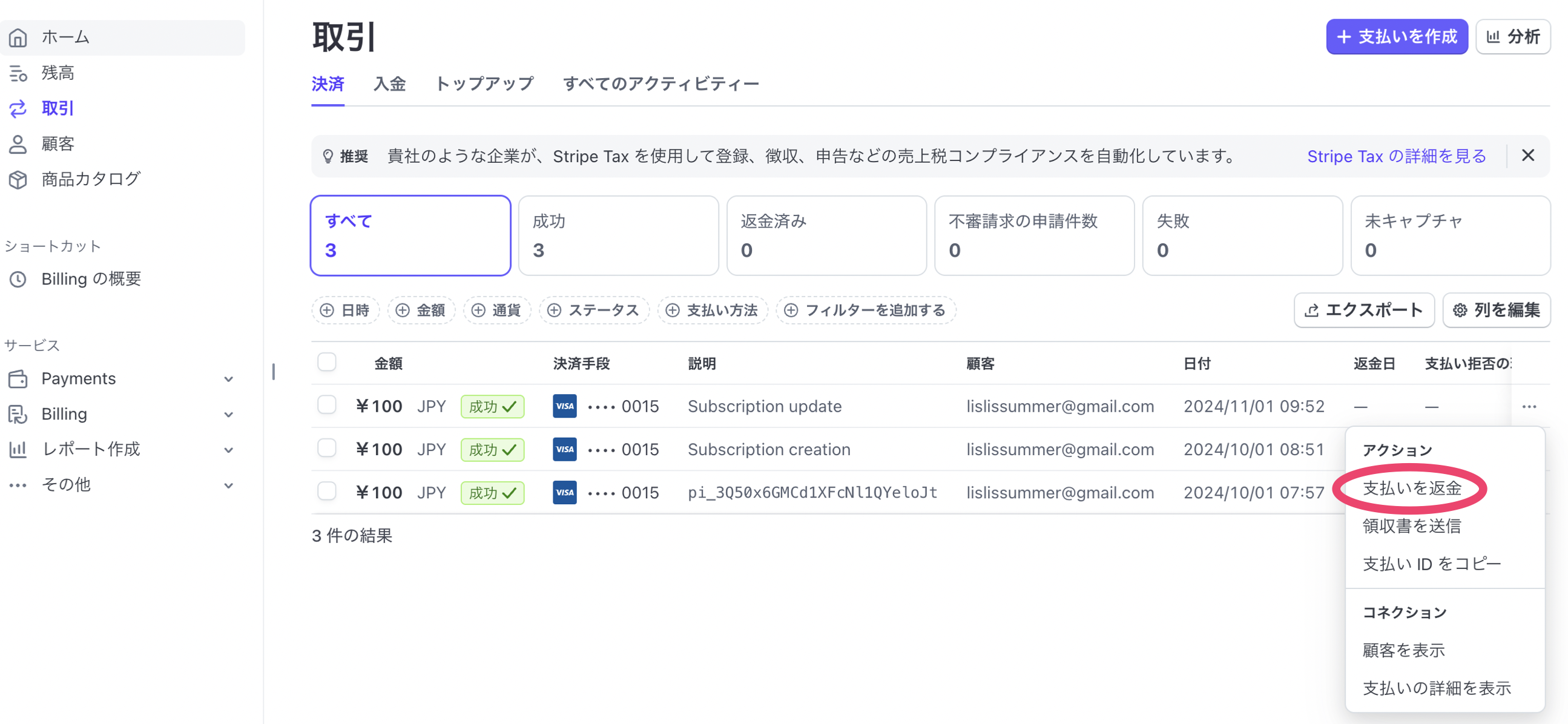Choose 支払いを返金 from the action menu
The height and width of the screenshot is (724, 1568).
(x=1412, y=489)
